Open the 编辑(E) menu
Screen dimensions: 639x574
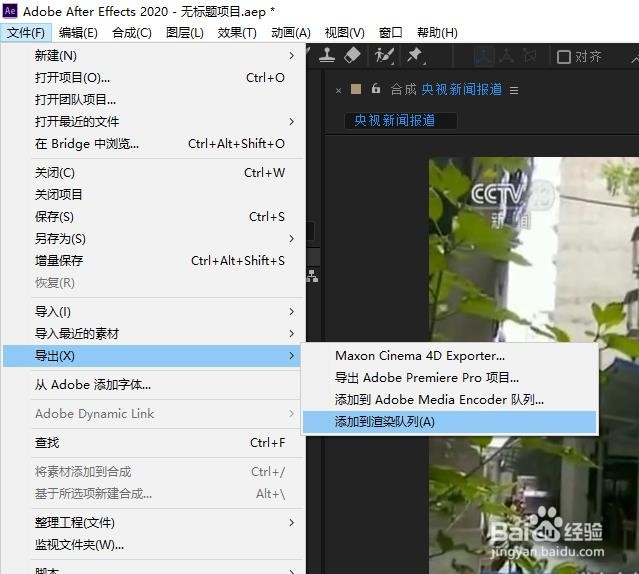[78, 33]
